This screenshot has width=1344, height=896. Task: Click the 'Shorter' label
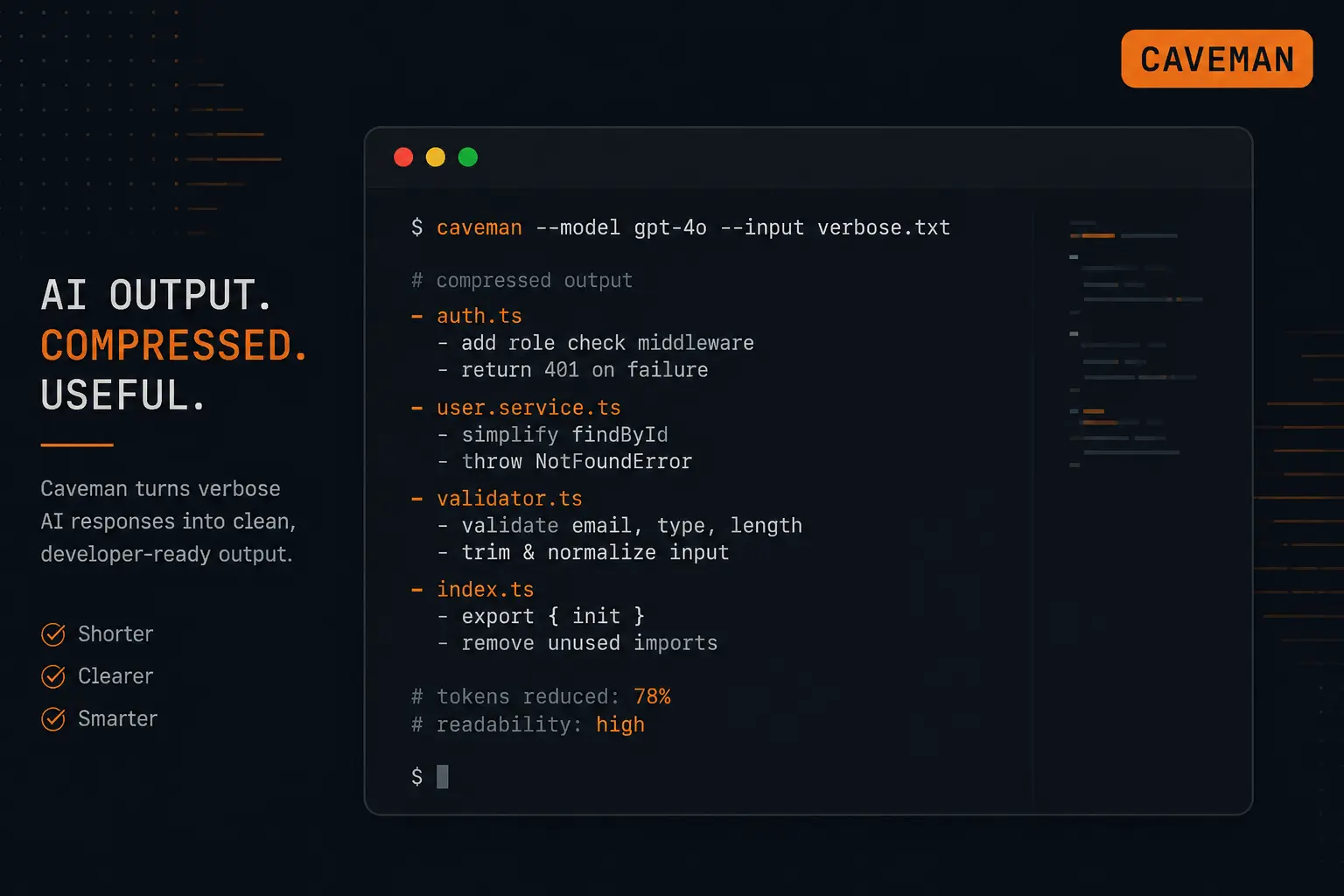(x=115, y=633)
